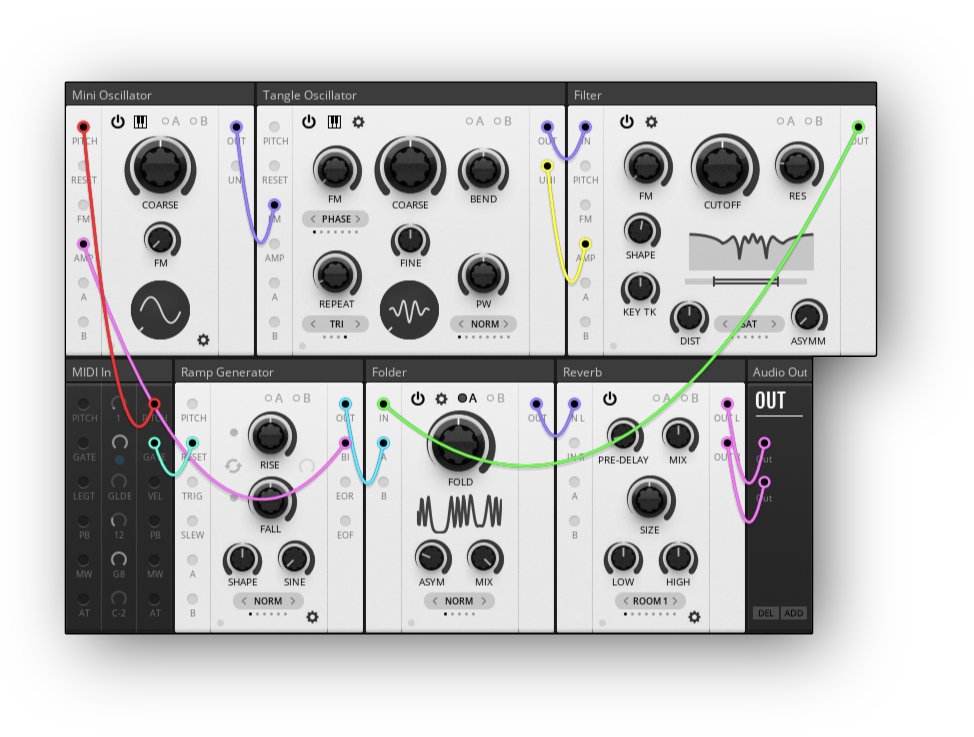Select preset A in Folder module
974x737 pixels.
point(467,398)
